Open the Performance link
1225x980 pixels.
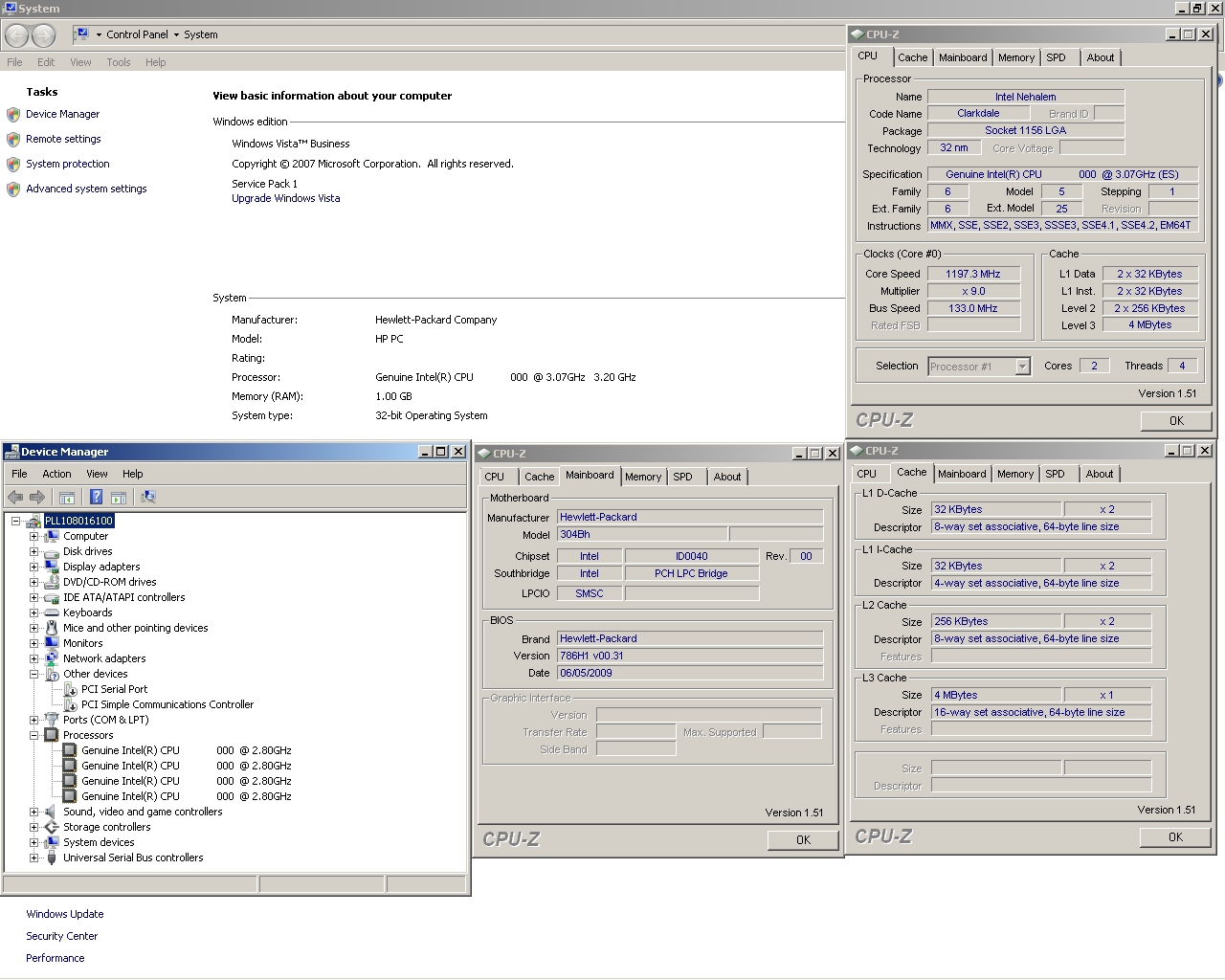coord(56,958)
